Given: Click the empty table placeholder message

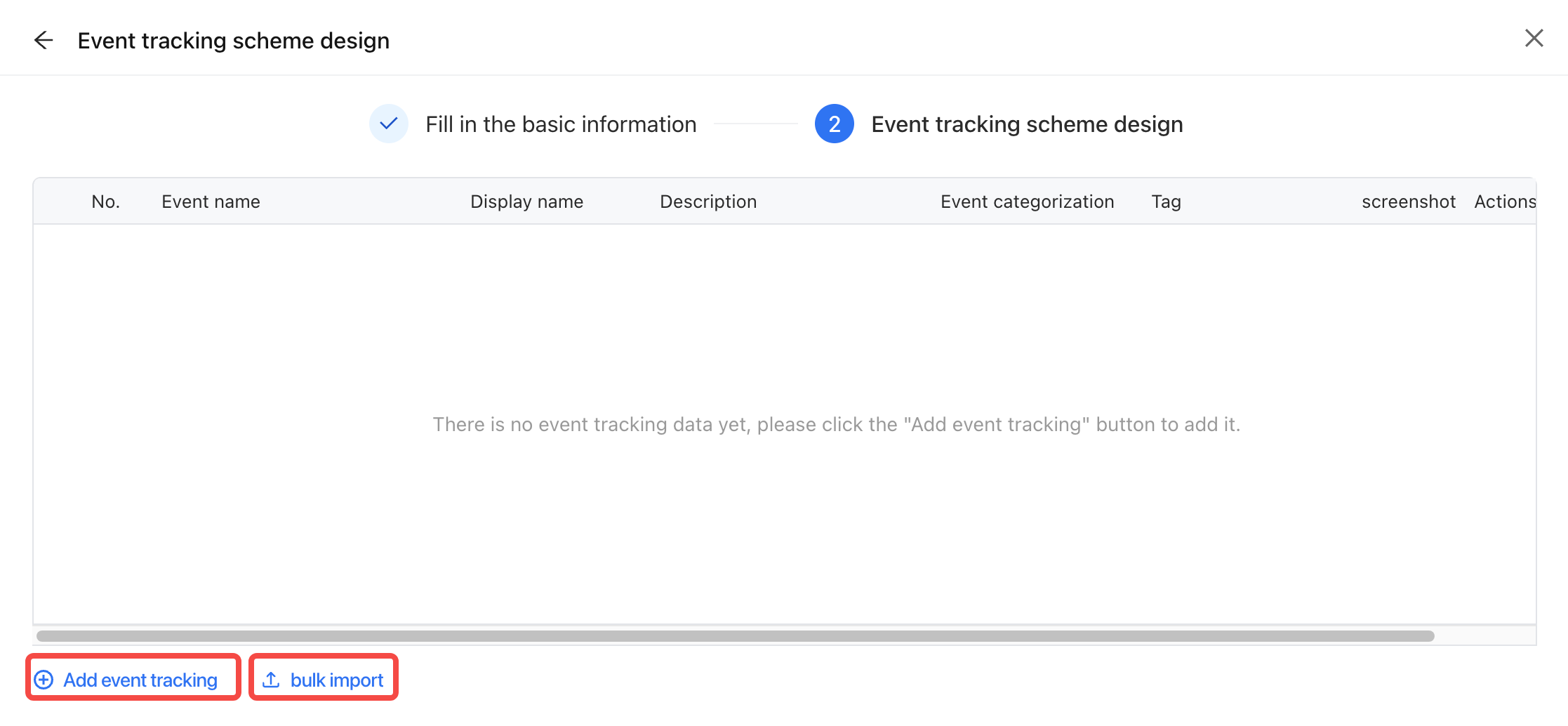Looking at the screenshot, I should click(836, 424).
